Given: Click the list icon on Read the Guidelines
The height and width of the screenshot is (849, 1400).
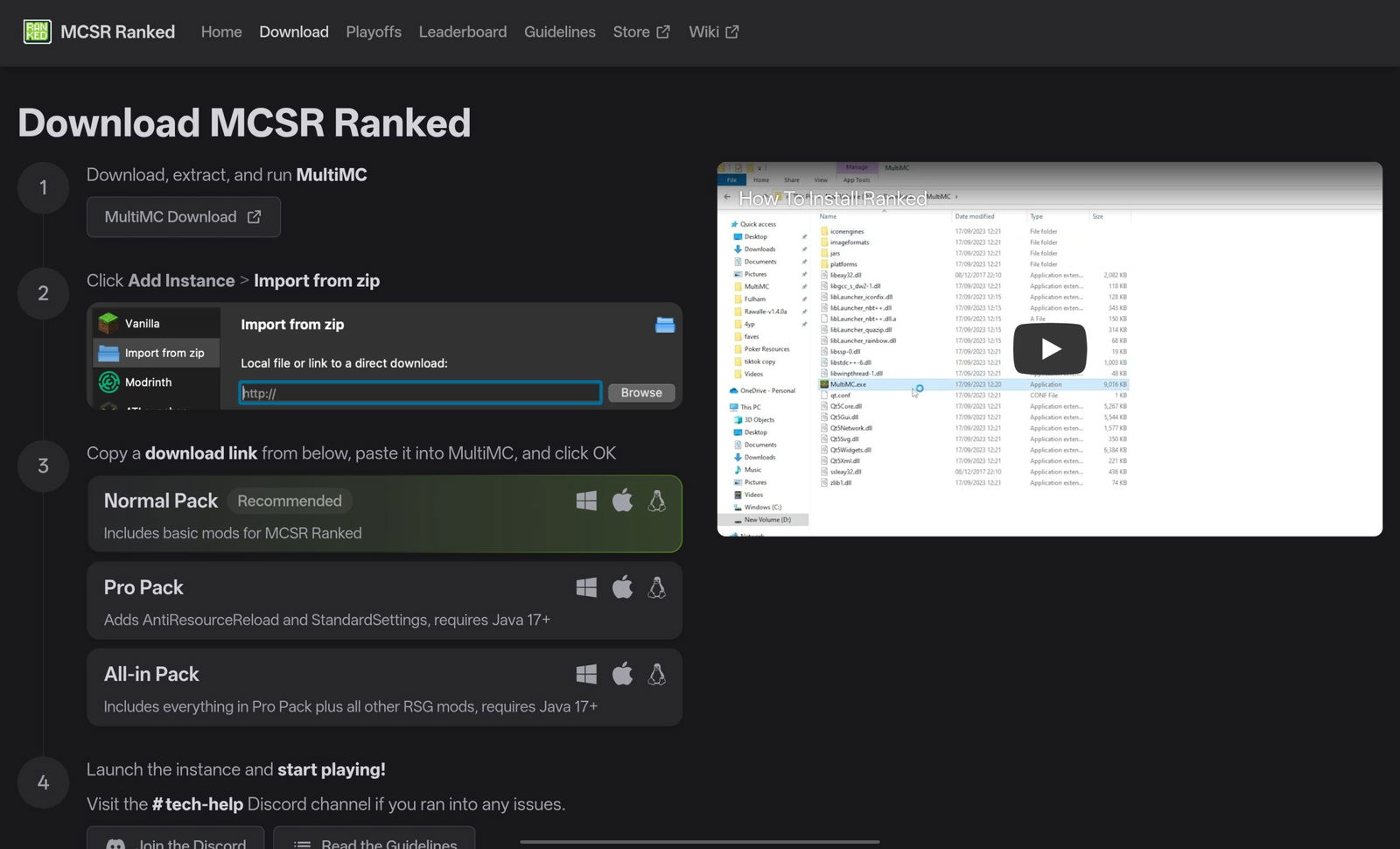Looking at the screenshot, I should (x=301, y=843).
